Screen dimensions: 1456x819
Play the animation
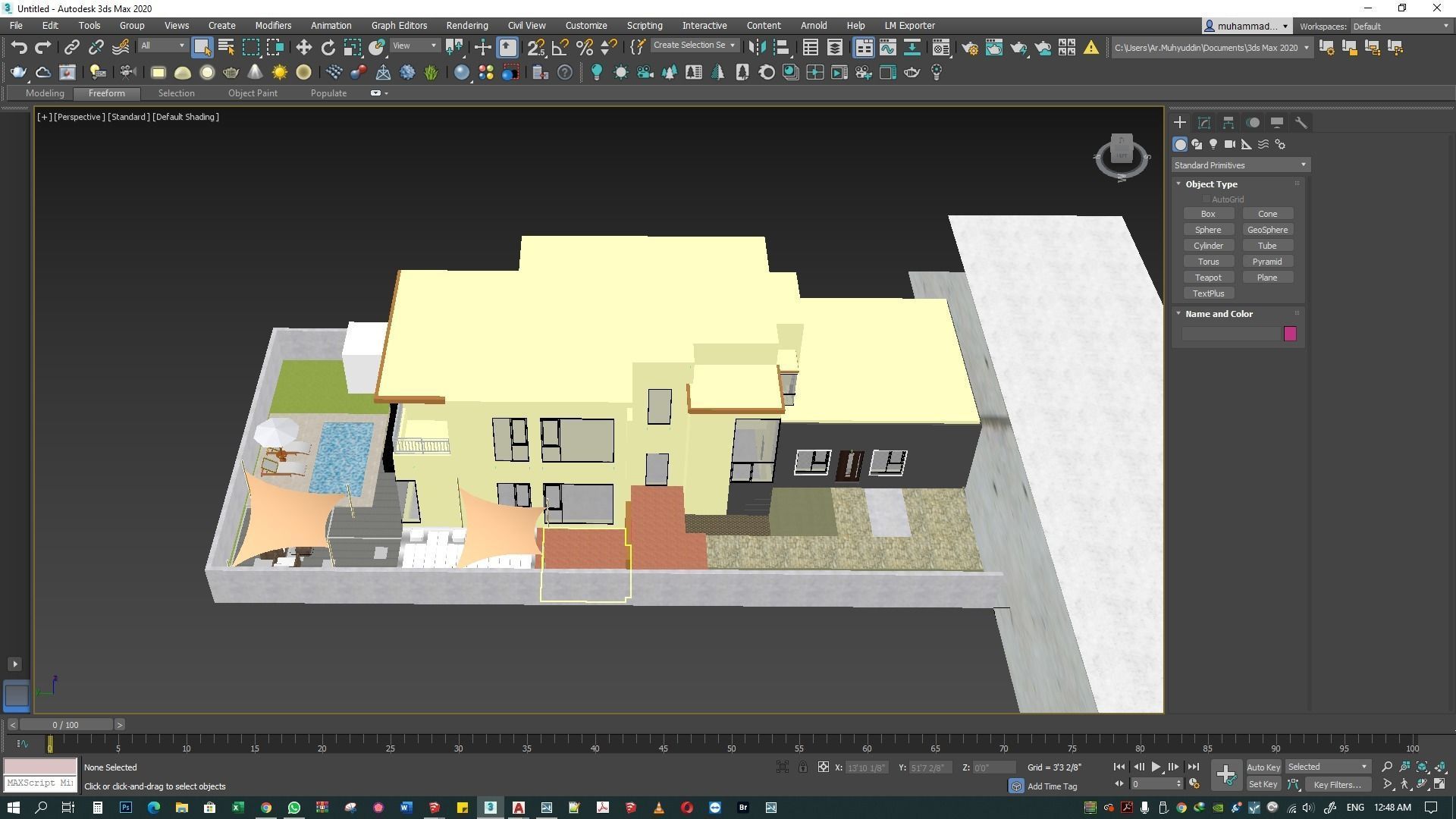tap(1156, 767)
